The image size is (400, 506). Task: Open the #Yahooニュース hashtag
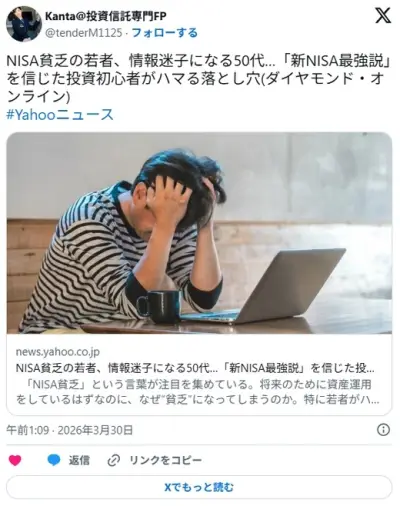coord(60,115)
